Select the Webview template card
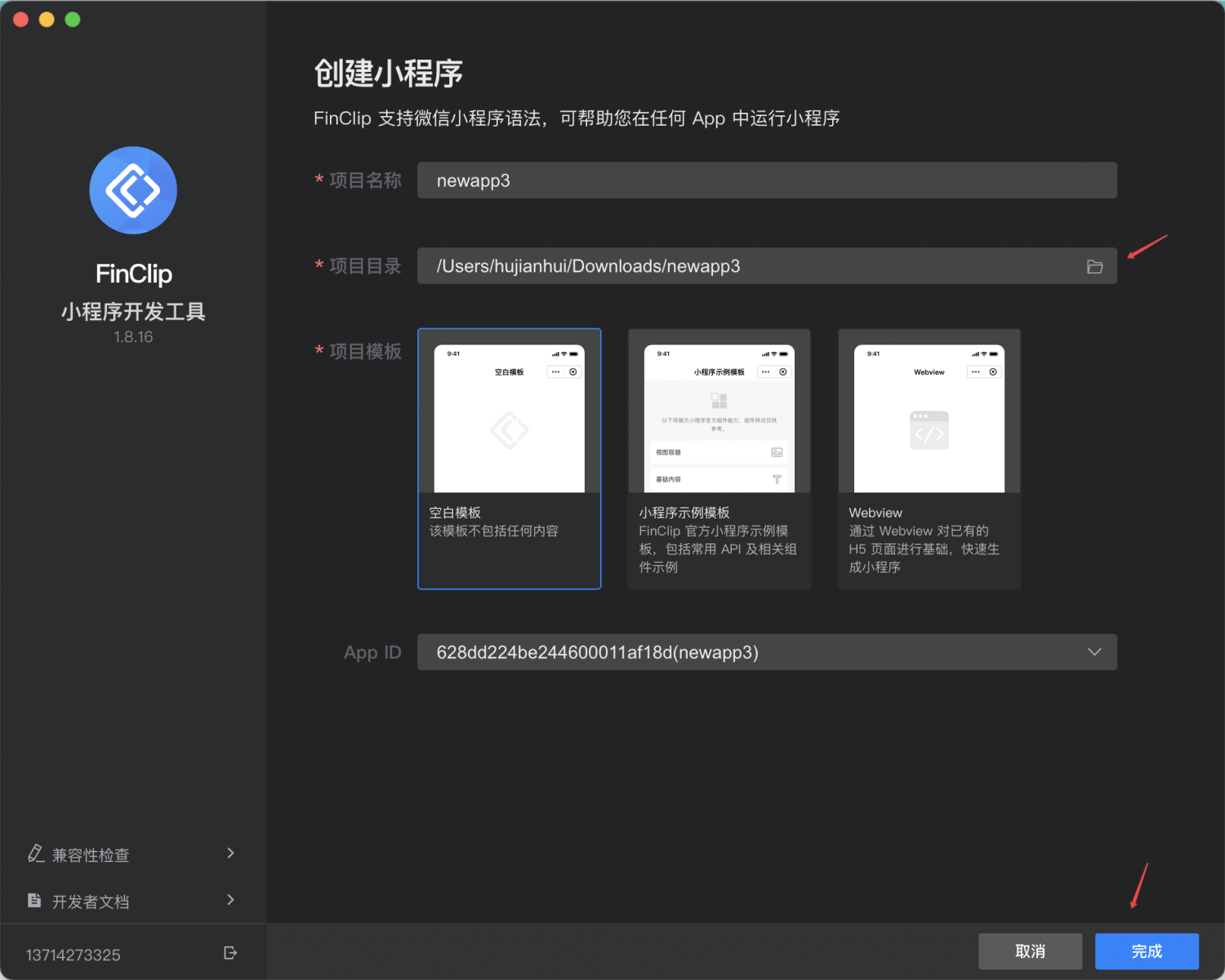This screenshot has width=1225, height=980. pos(929,459)
